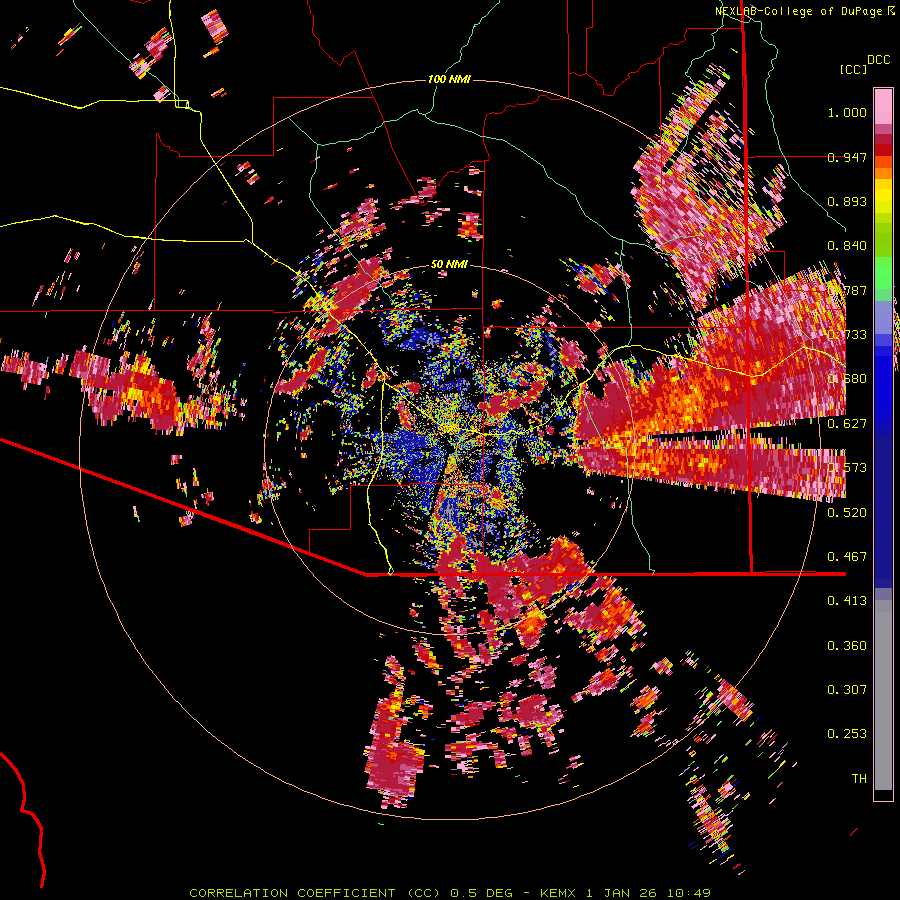Image resolution: width=900 pixels, height=900 pixels.
Task: Click the DCC product label
Action: click(878, 60)
